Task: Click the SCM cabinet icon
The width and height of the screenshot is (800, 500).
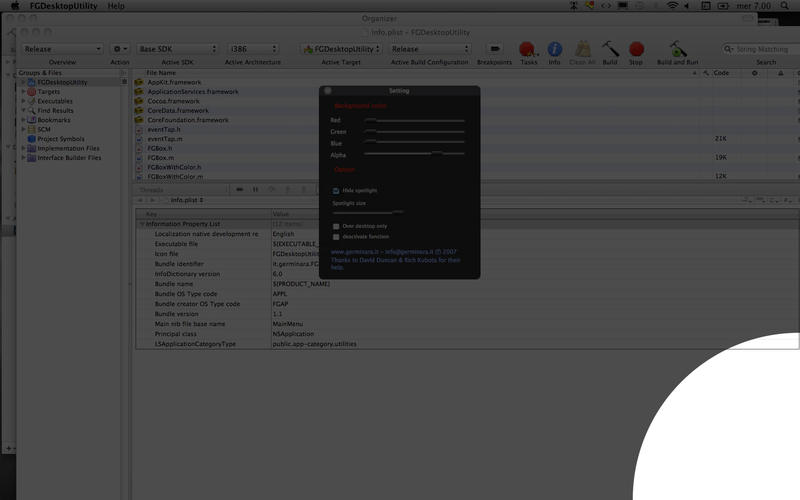Action: (x=32, y=130)
